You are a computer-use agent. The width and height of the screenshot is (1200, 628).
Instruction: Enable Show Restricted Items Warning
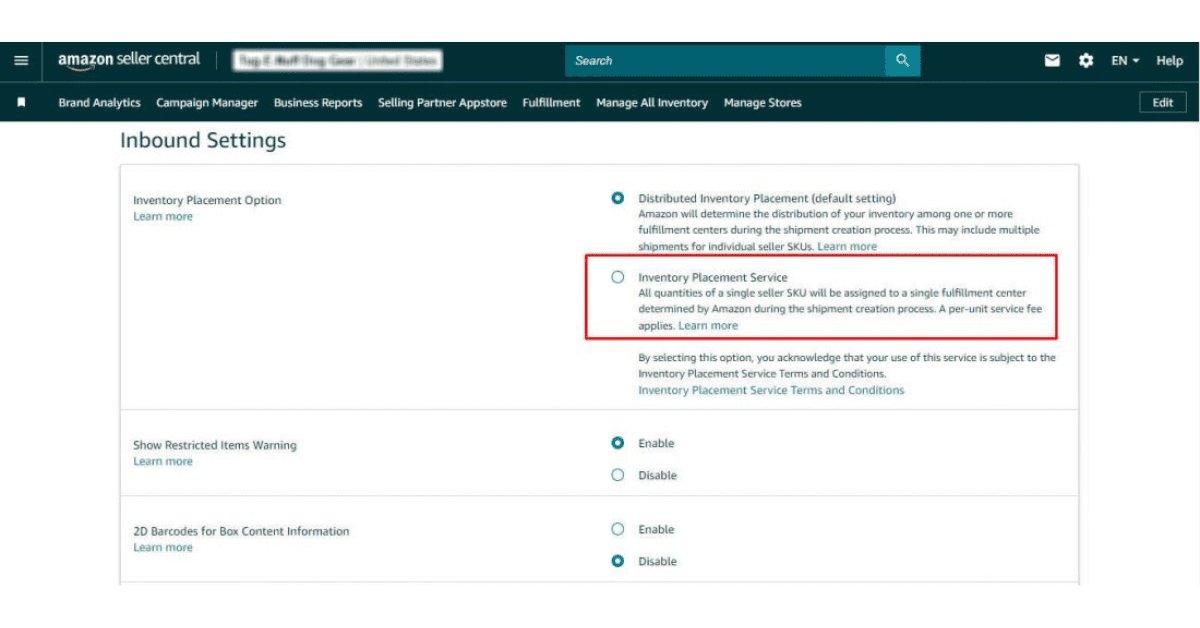617,443
